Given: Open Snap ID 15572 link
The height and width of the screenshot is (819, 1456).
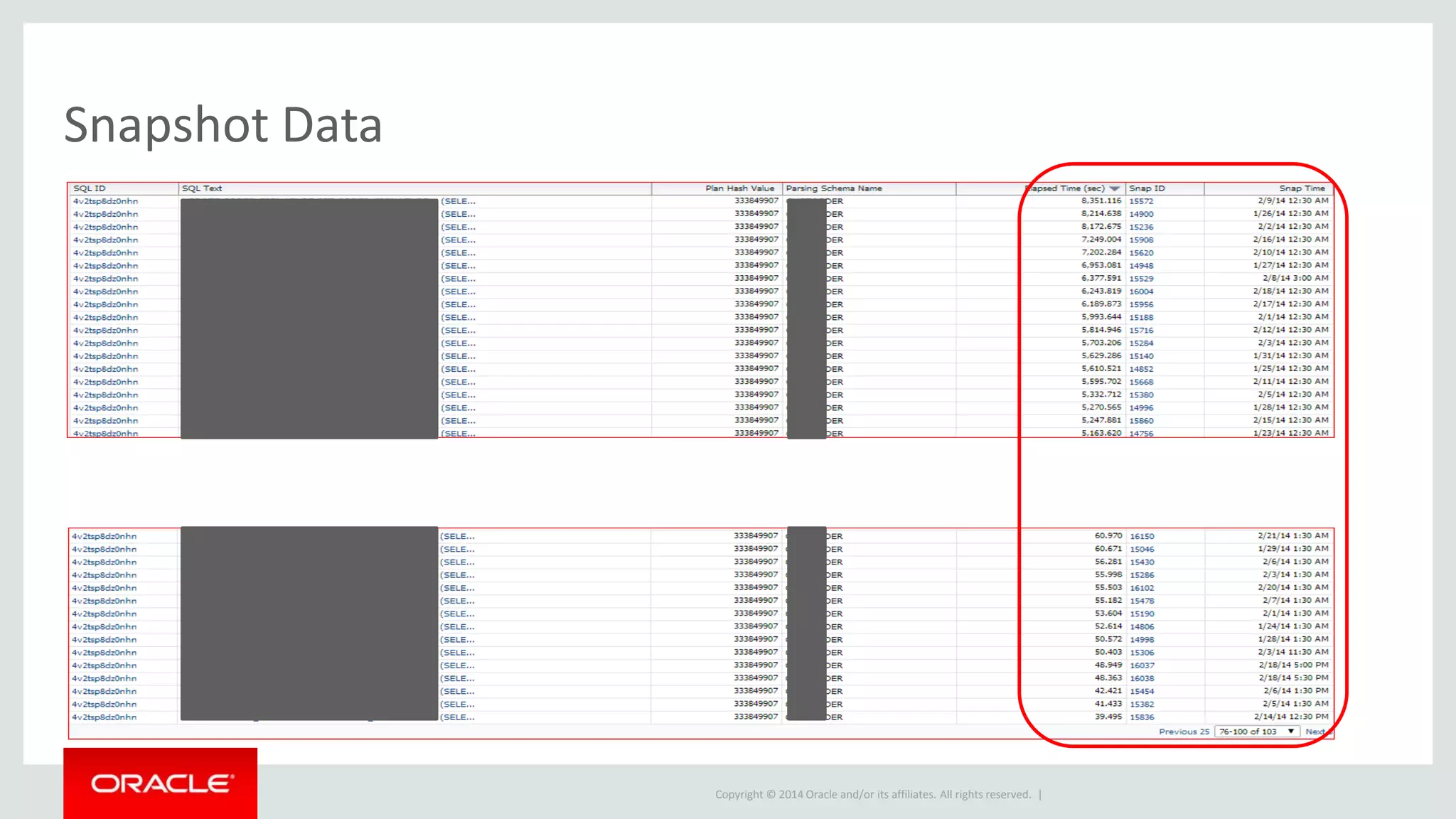Looking at the screenshot, I should coord(1141,201).
